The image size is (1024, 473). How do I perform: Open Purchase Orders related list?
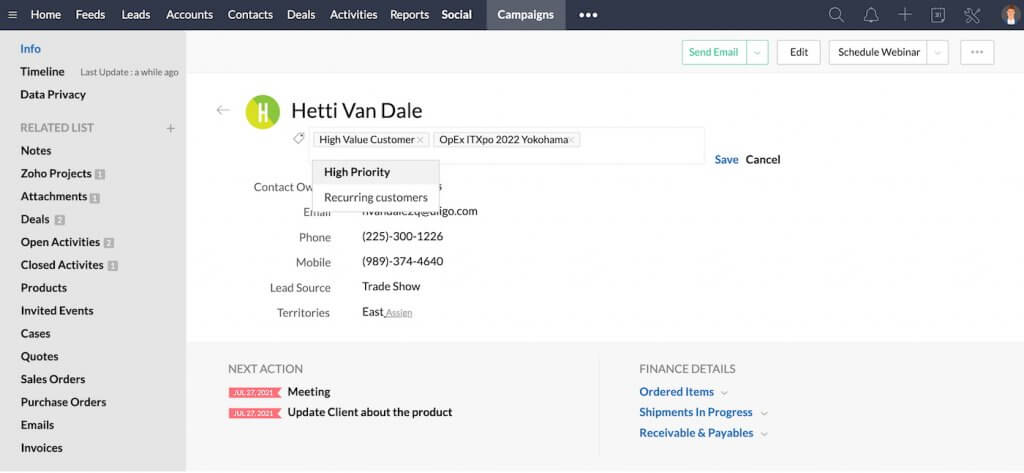pos(63,402)
